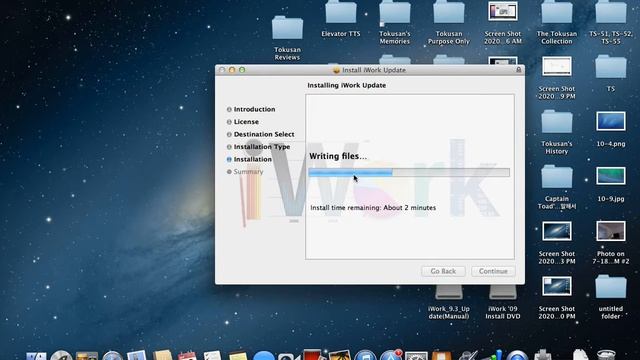
Task: Click 'Install time remaining: About 2 minutes' text
Action: click(x=373, y=208)
